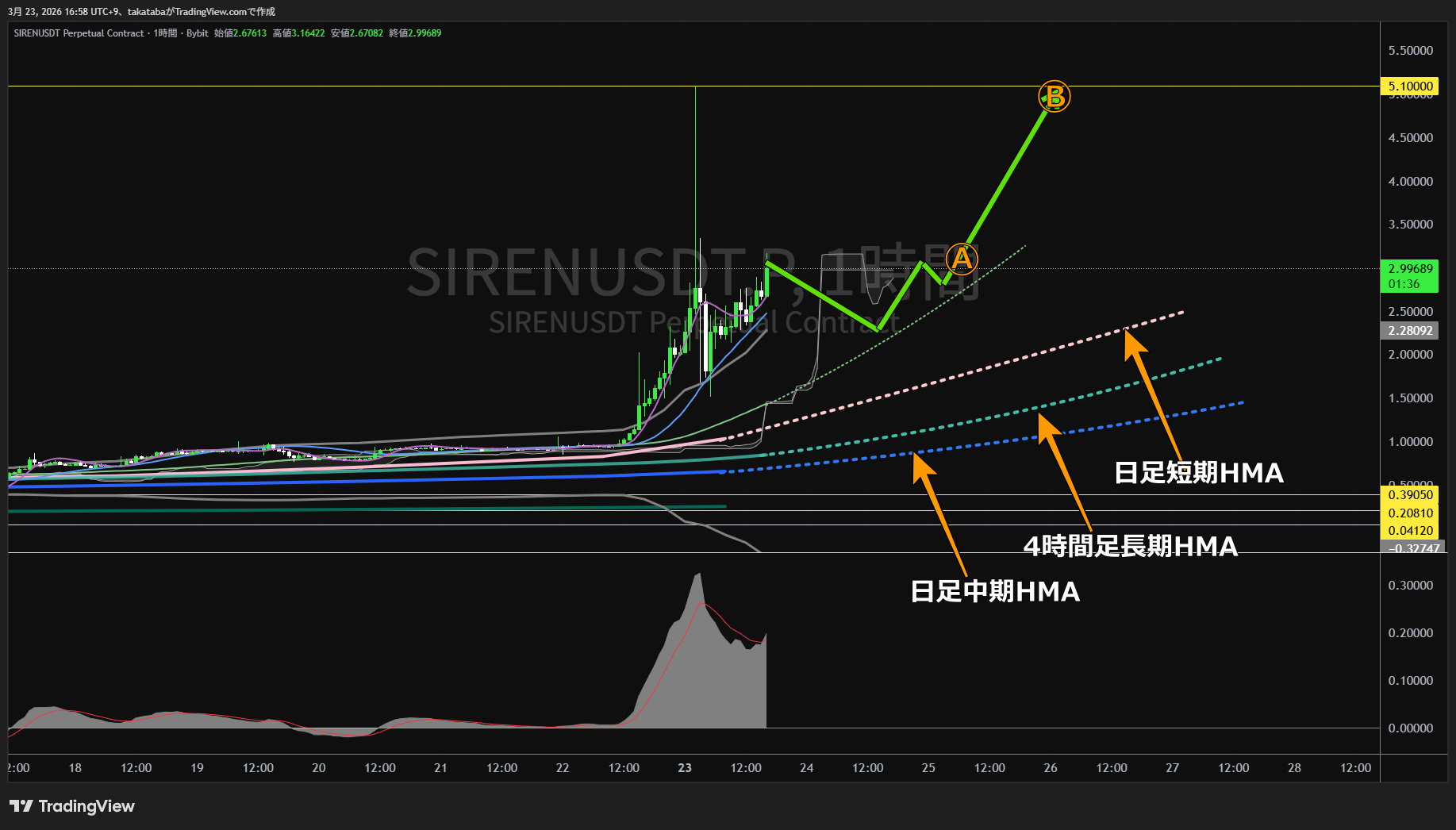Click the 01:36 candle countdown timer
Image resolution: width=1456 pixels, height=830 pixels.
pyautogui.click(x=1404, y=284)
